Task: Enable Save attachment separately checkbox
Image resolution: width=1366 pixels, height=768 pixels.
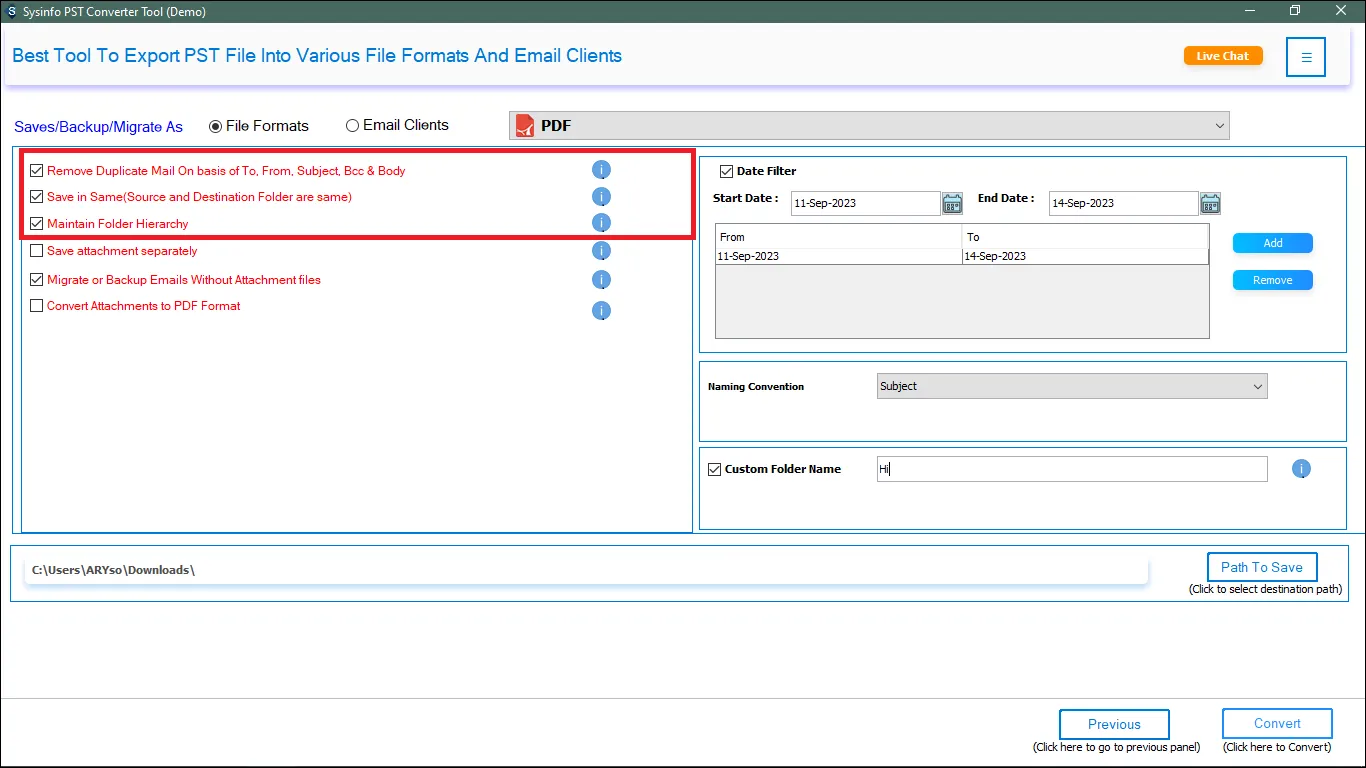Action: [37, 251]
